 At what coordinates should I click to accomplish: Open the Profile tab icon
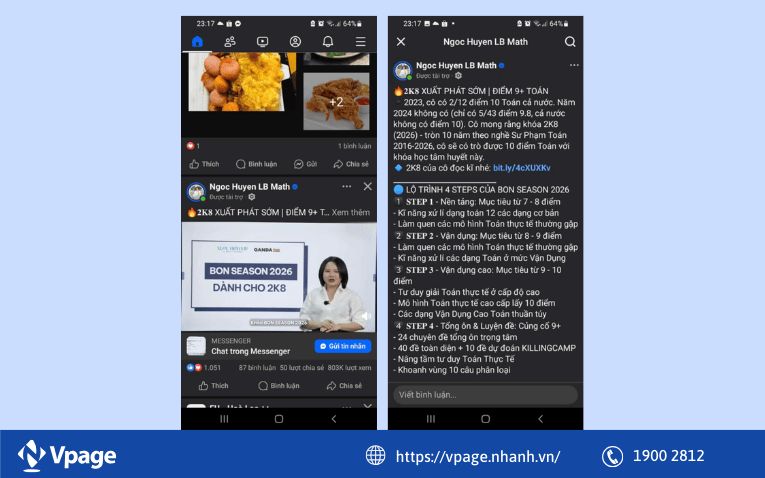295,42
